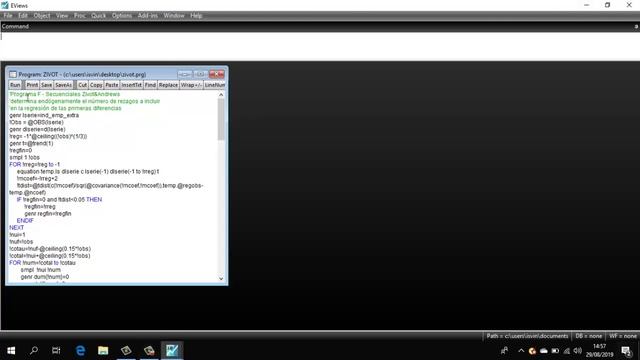Open Microsoft Edge from the taskbar
Viewport: 640px width, 360px height.
pos(80,351)
